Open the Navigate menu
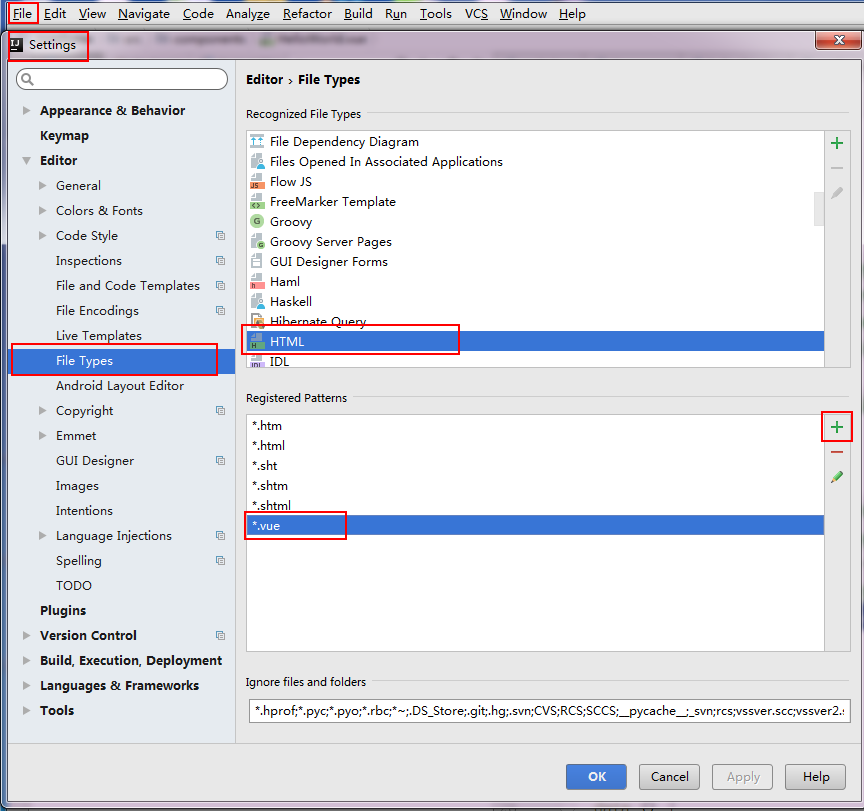Screen dimensions: 864x811 click(x=144, y=14)
